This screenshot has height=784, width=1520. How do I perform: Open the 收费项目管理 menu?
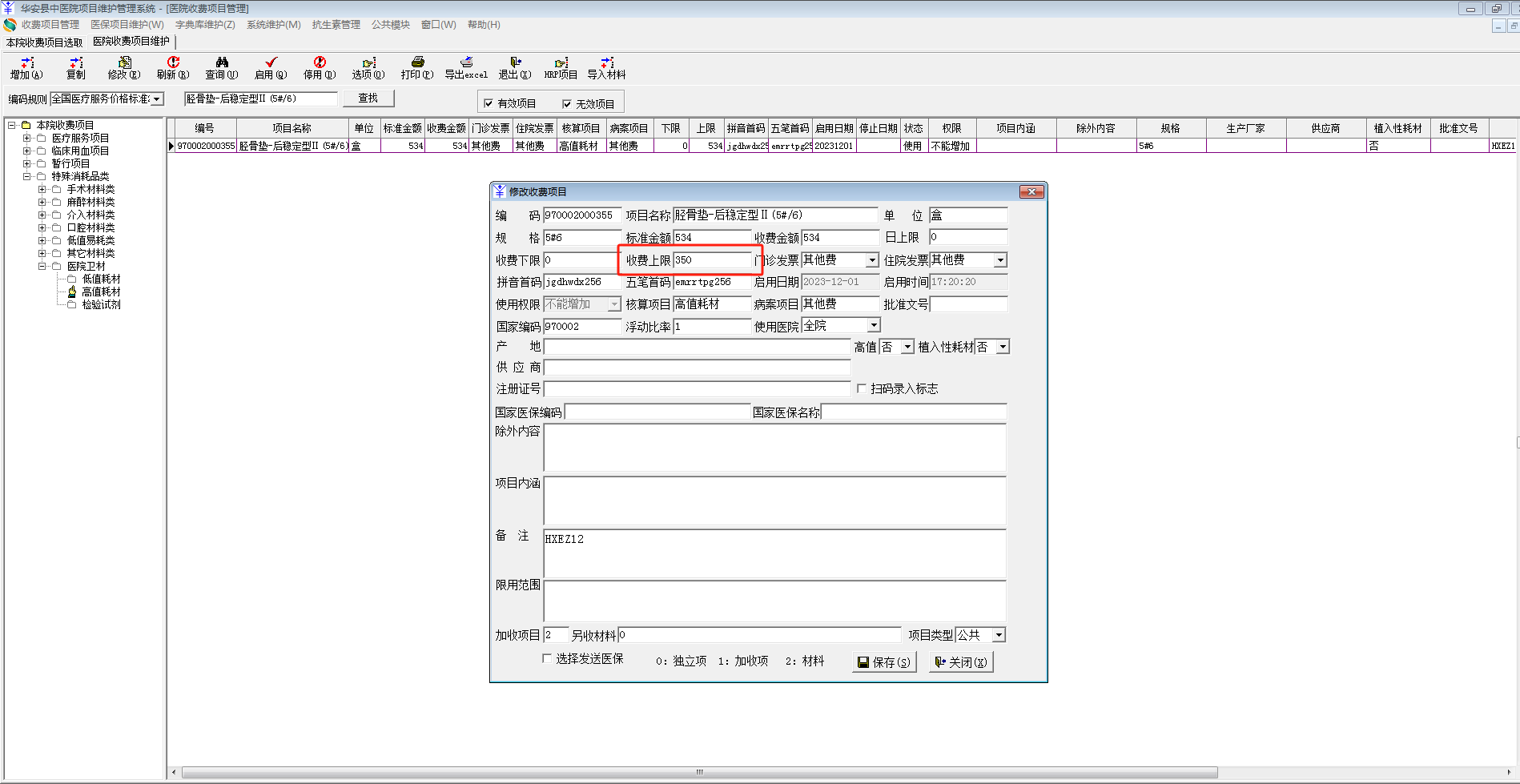[x=50, y=25]
